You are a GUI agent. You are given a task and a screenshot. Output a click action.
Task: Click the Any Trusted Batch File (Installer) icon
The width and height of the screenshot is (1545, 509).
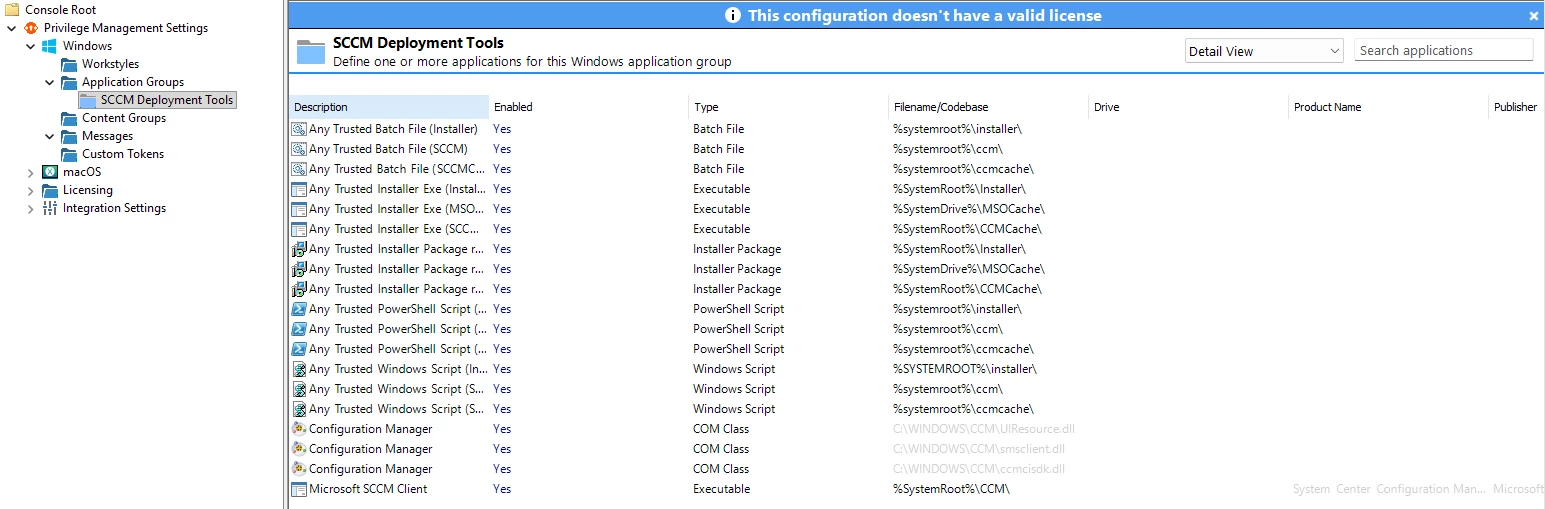[299, 129]
